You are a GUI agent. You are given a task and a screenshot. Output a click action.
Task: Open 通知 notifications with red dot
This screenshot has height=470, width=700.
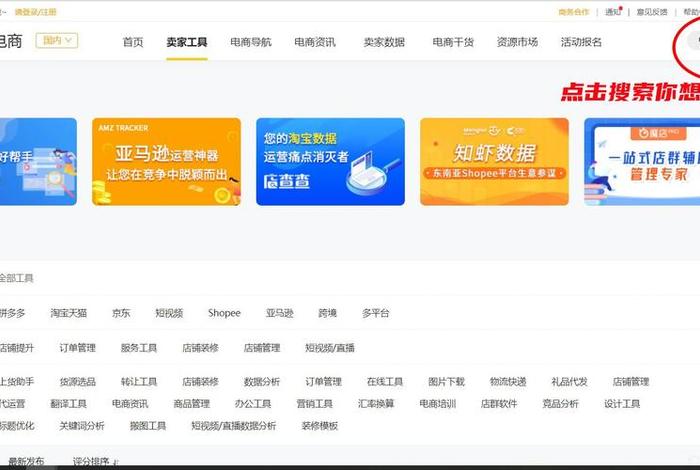click(613, 12)
